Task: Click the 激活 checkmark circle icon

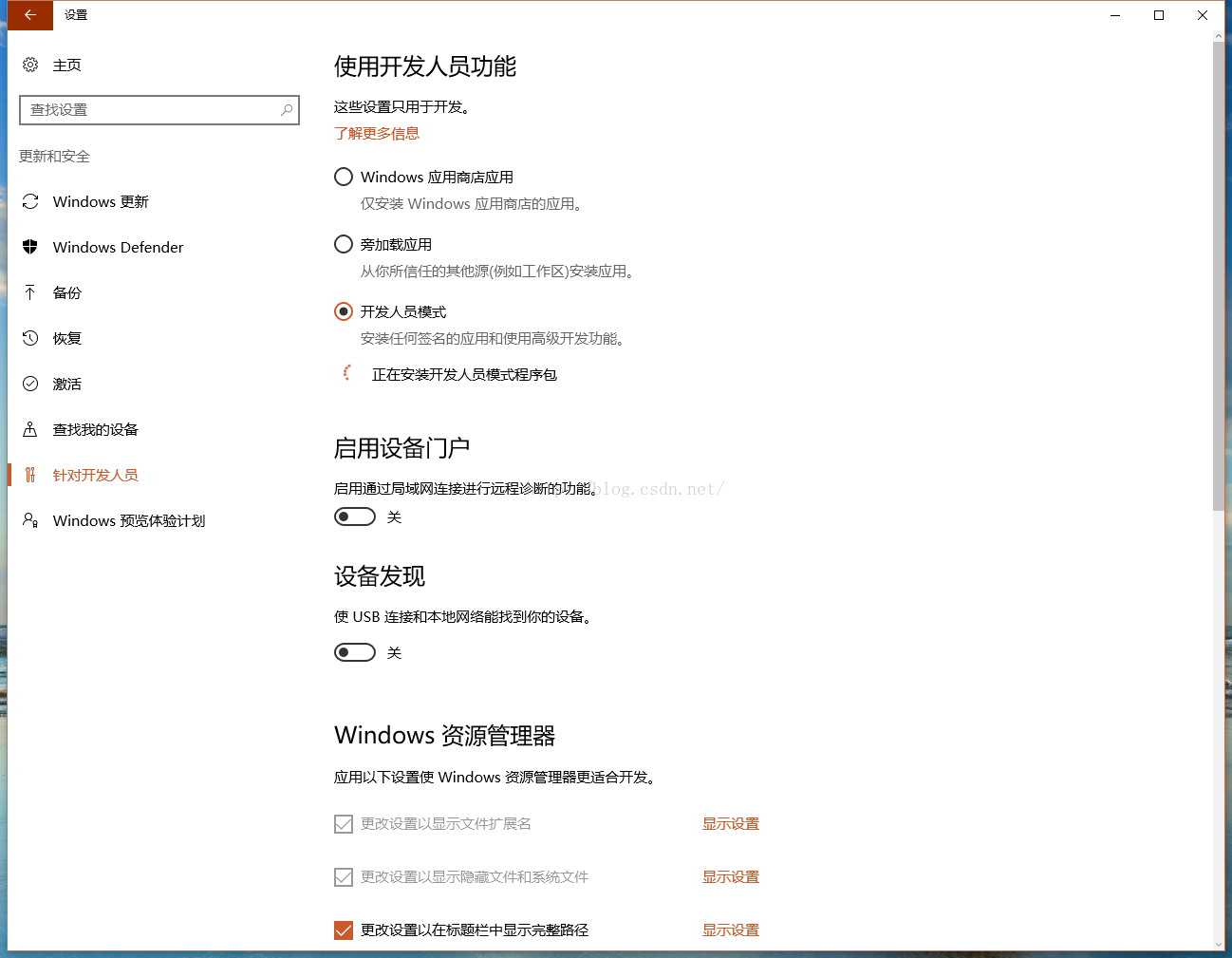Action: tap(30, 384)
